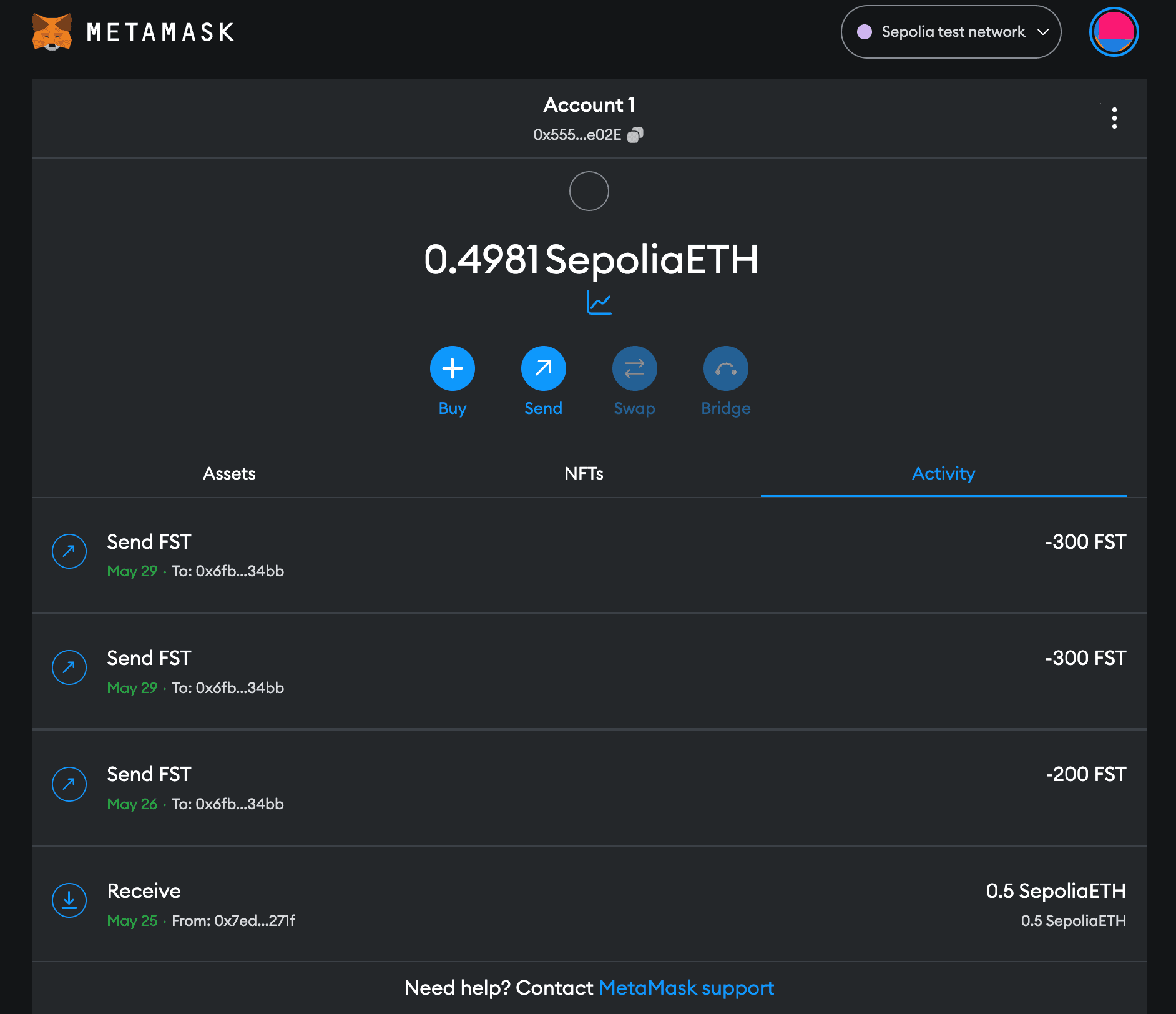
Task: Click the METAMASK wordmark text
Action: (160, 32)
